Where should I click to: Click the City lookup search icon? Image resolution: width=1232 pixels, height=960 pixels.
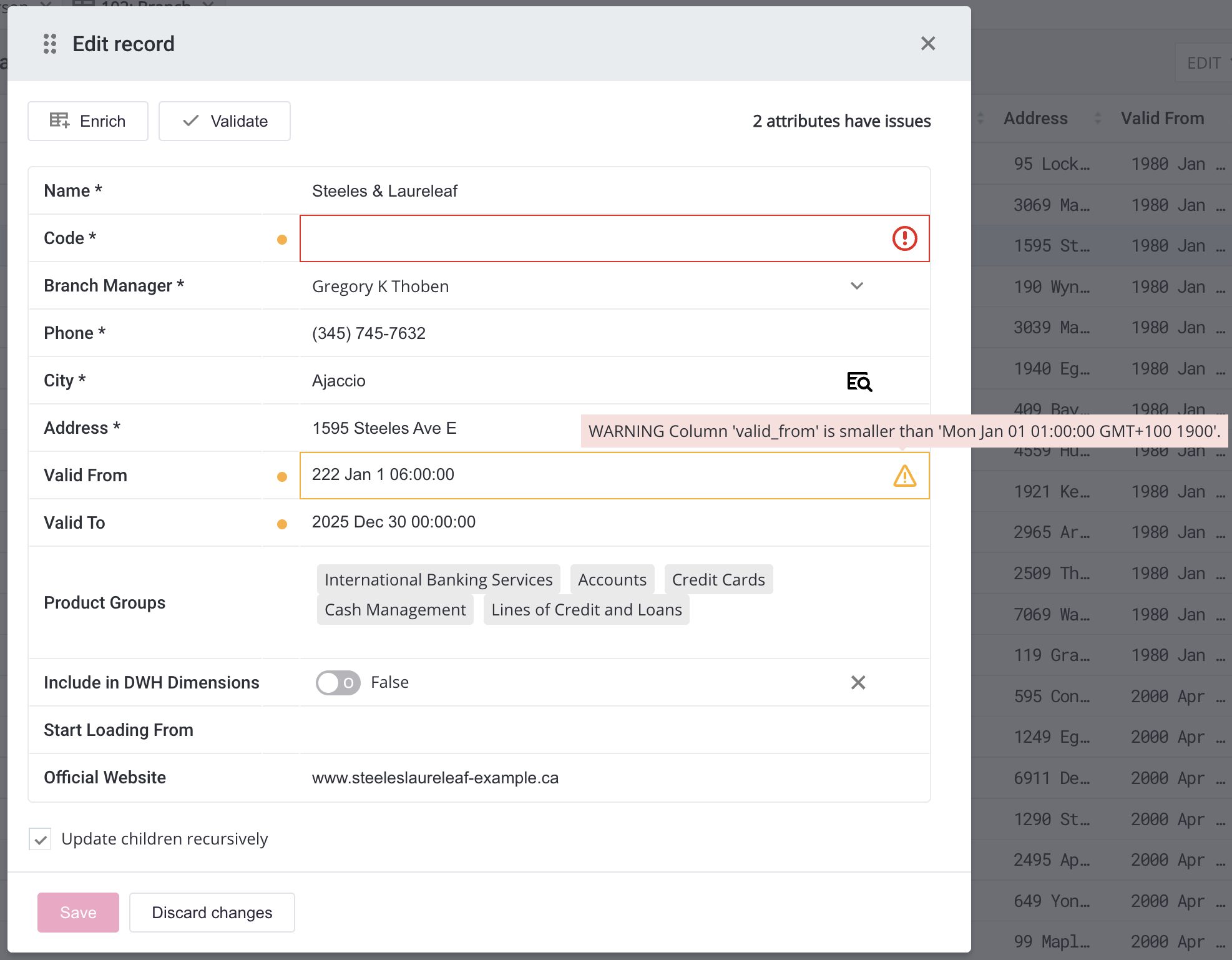pyautogui.click(x=859, y=381)
